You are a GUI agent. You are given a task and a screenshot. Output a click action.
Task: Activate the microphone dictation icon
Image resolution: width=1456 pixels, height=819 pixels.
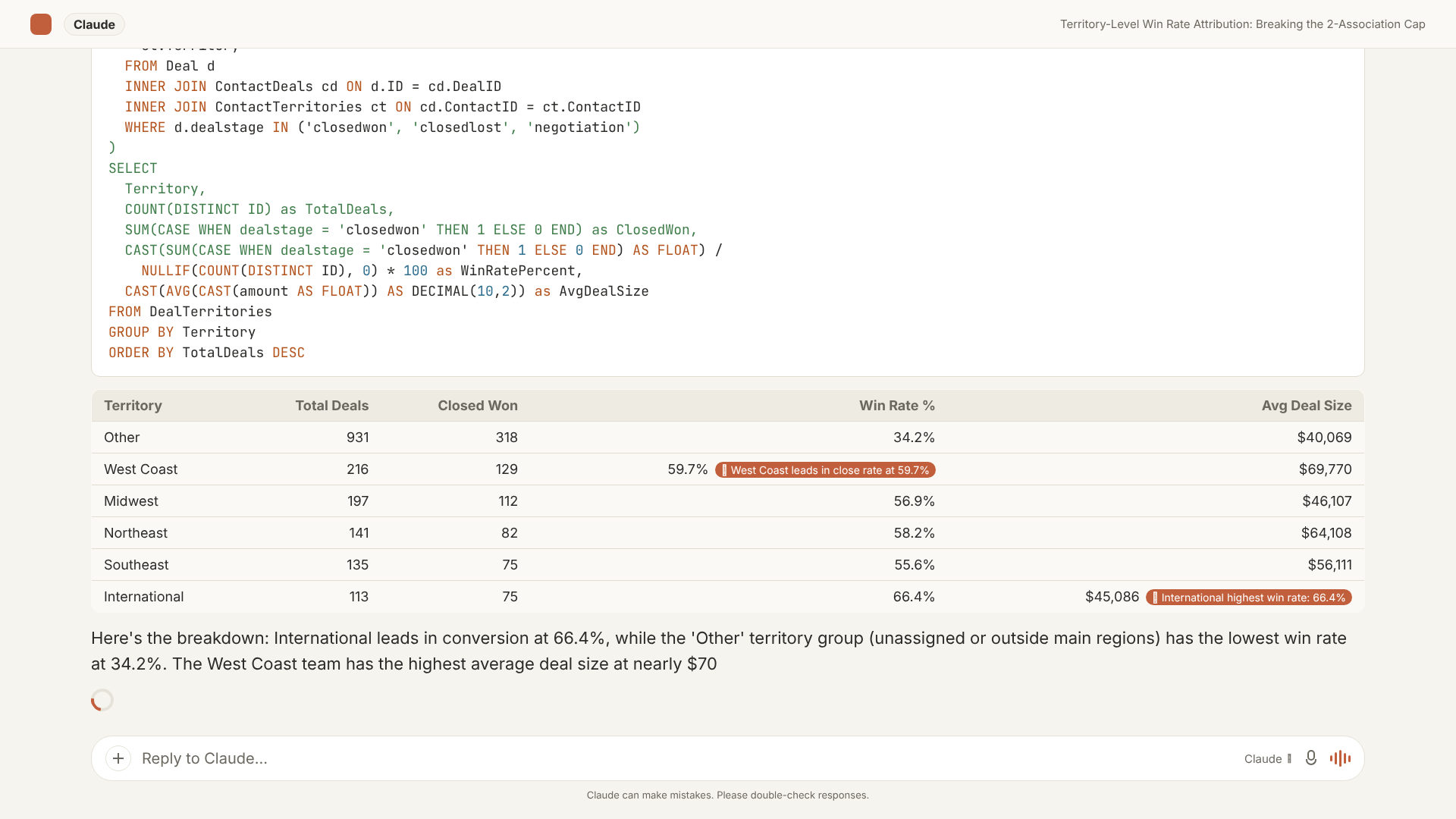(1310, 758)
